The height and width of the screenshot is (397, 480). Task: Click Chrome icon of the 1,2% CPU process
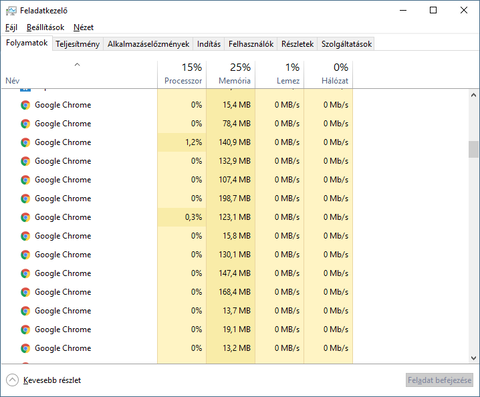[x=25, y=142]
